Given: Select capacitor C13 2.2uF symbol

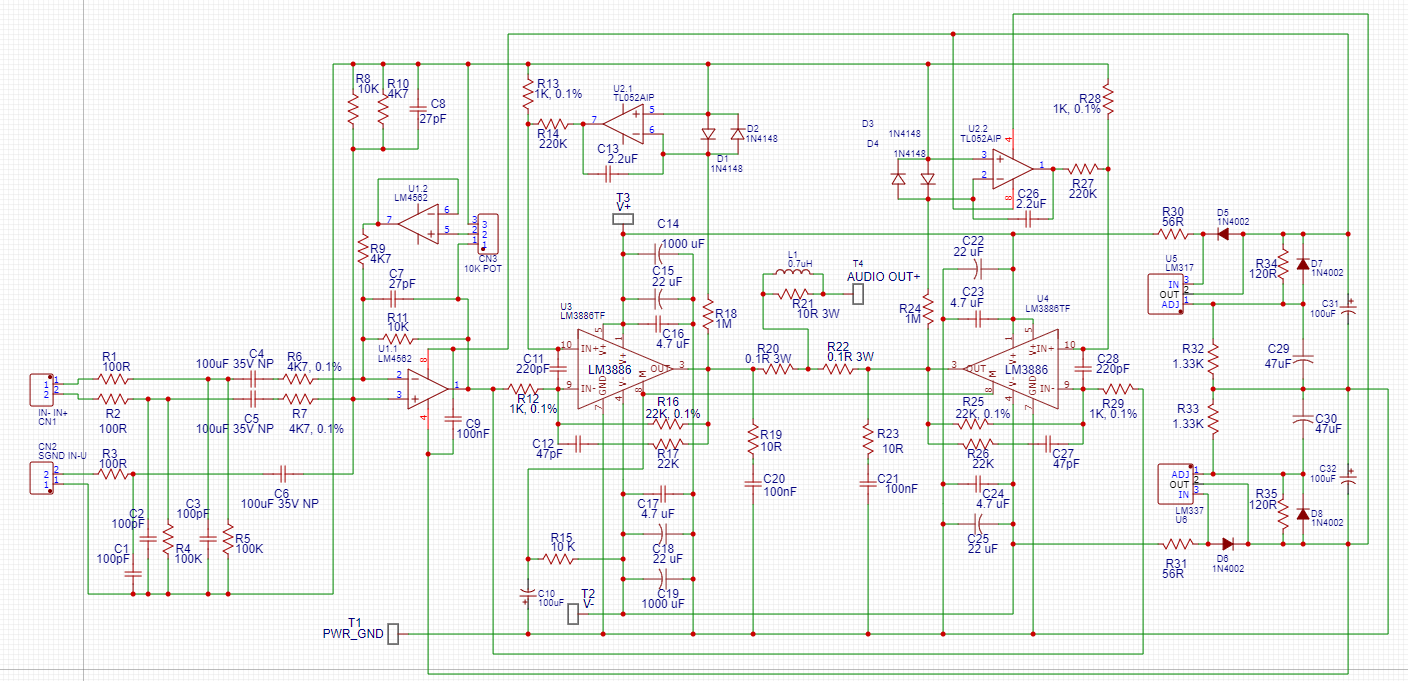Looking at the screenshot, I should tap(609, 173).
